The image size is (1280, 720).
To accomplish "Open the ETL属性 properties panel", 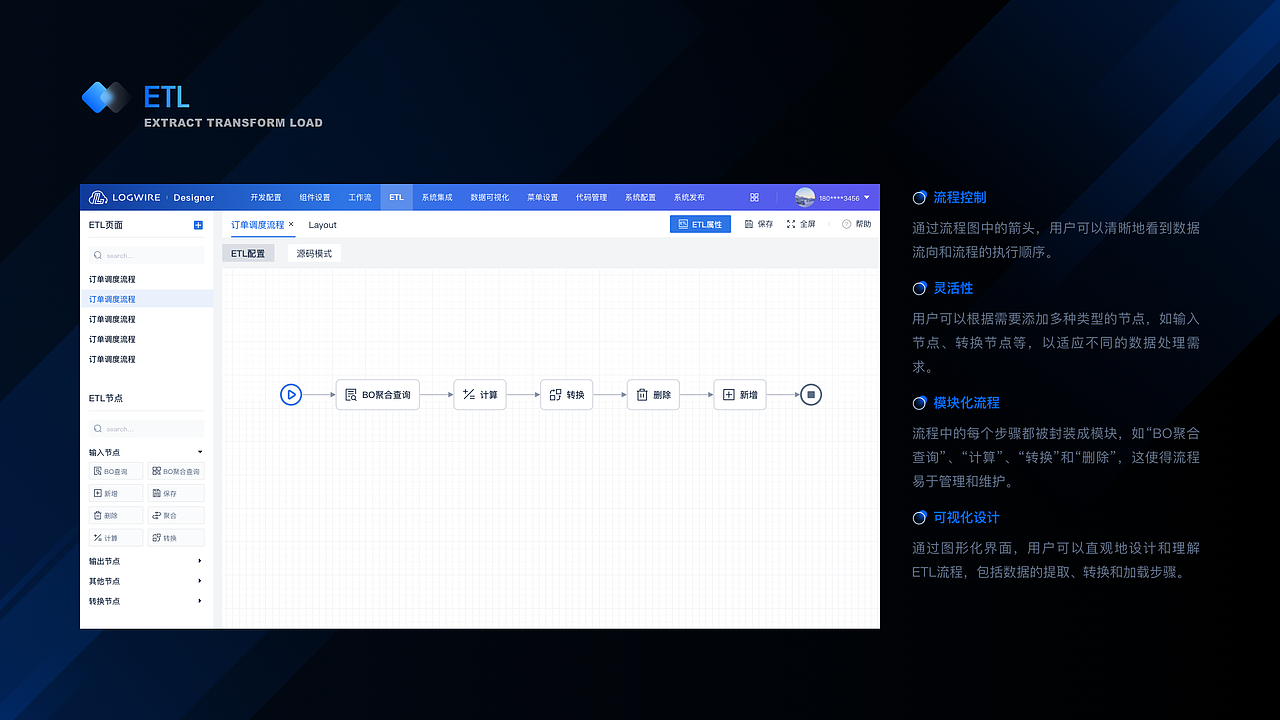I will click(x=700, y=225).
